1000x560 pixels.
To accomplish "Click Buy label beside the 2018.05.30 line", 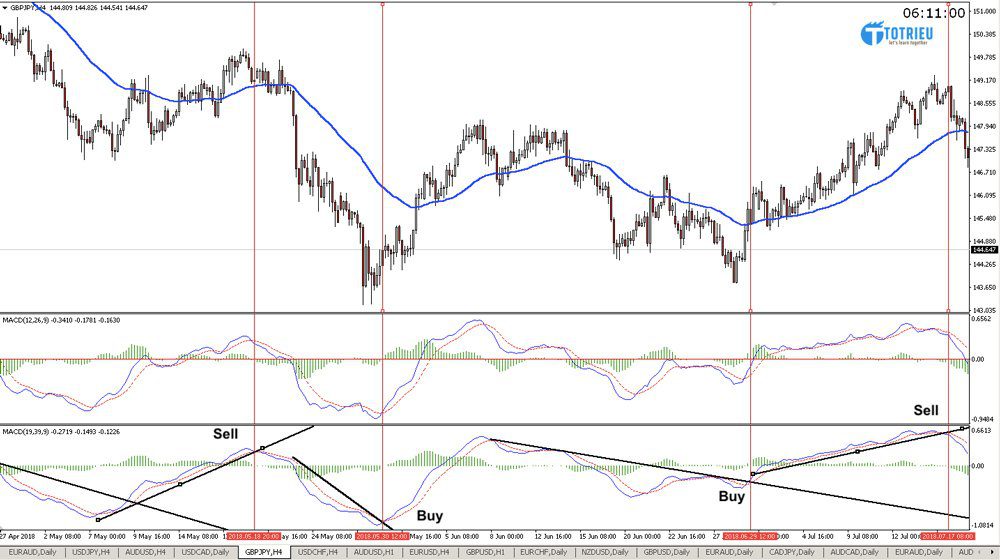I will (430, 516).
